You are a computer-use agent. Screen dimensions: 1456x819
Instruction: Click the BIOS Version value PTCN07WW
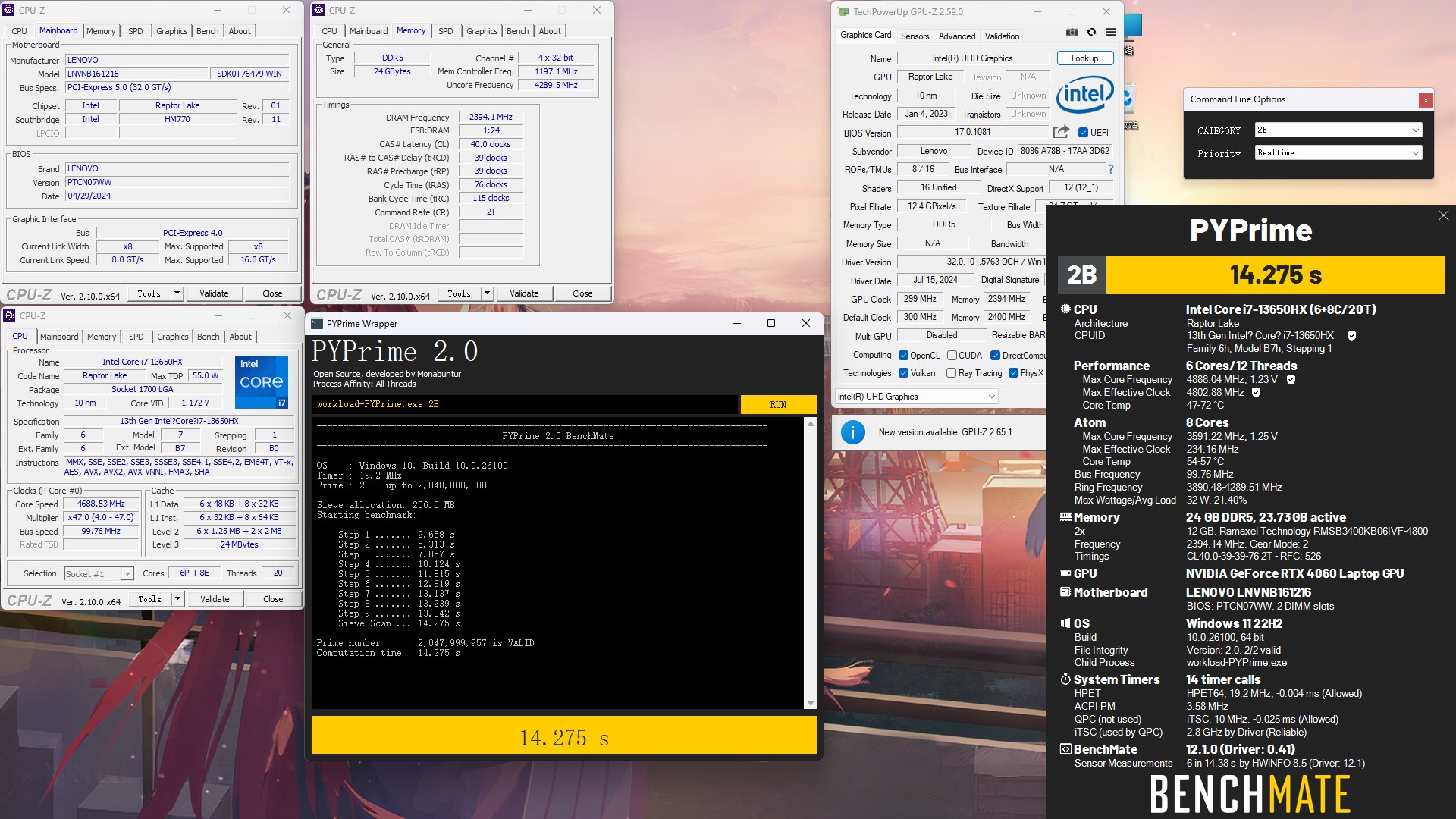coord(177,182)
